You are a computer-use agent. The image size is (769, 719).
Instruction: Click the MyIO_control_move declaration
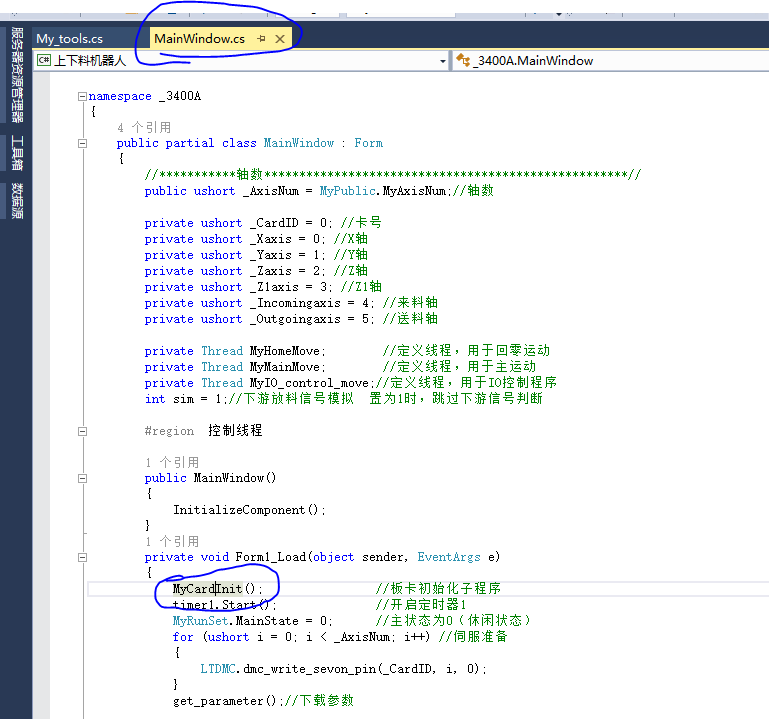[x=259, y=383]
